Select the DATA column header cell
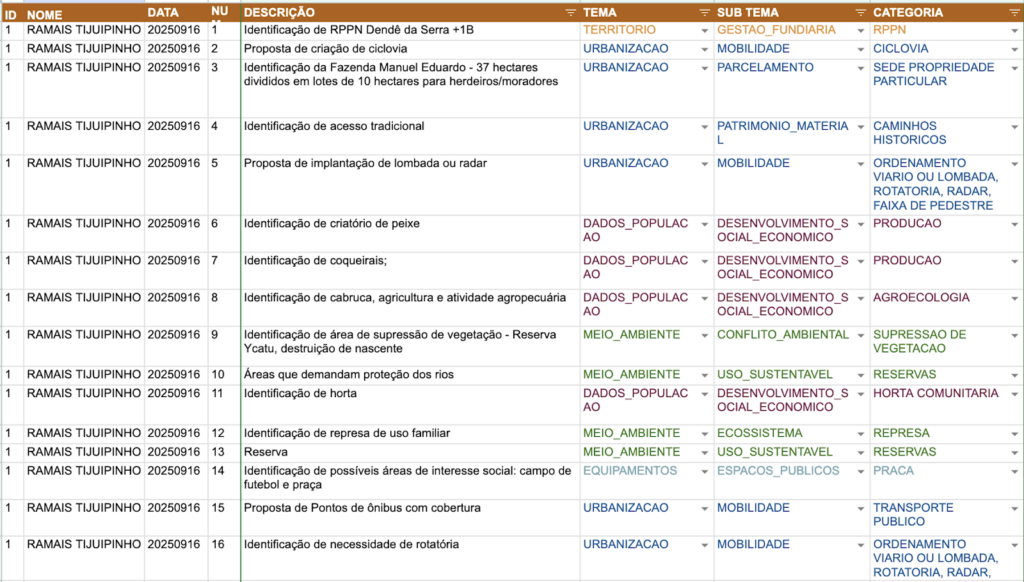This screenshot has height=582, width=1024. coord(176,13)
